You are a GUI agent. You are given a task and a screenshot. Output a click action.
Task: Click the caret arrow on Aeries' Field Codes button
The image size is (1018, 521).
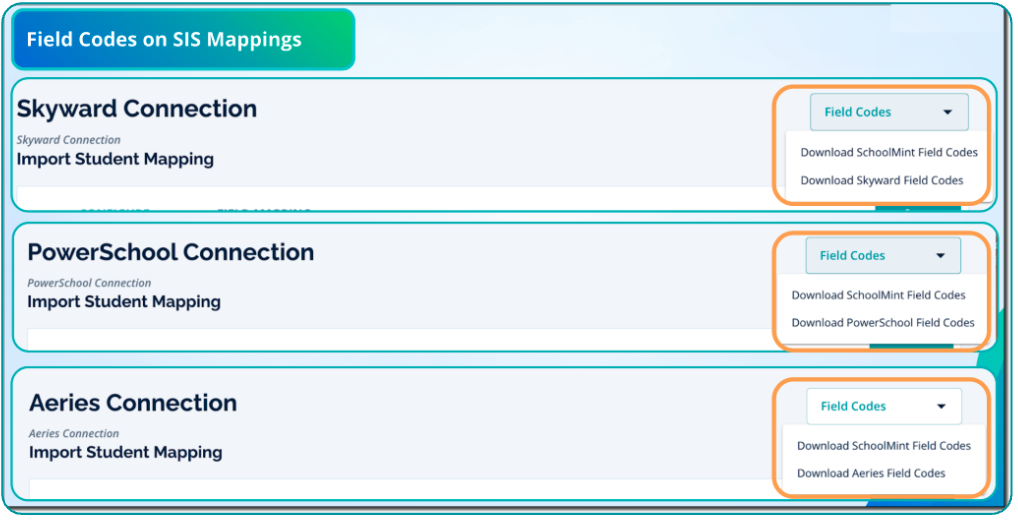(941, 407)
